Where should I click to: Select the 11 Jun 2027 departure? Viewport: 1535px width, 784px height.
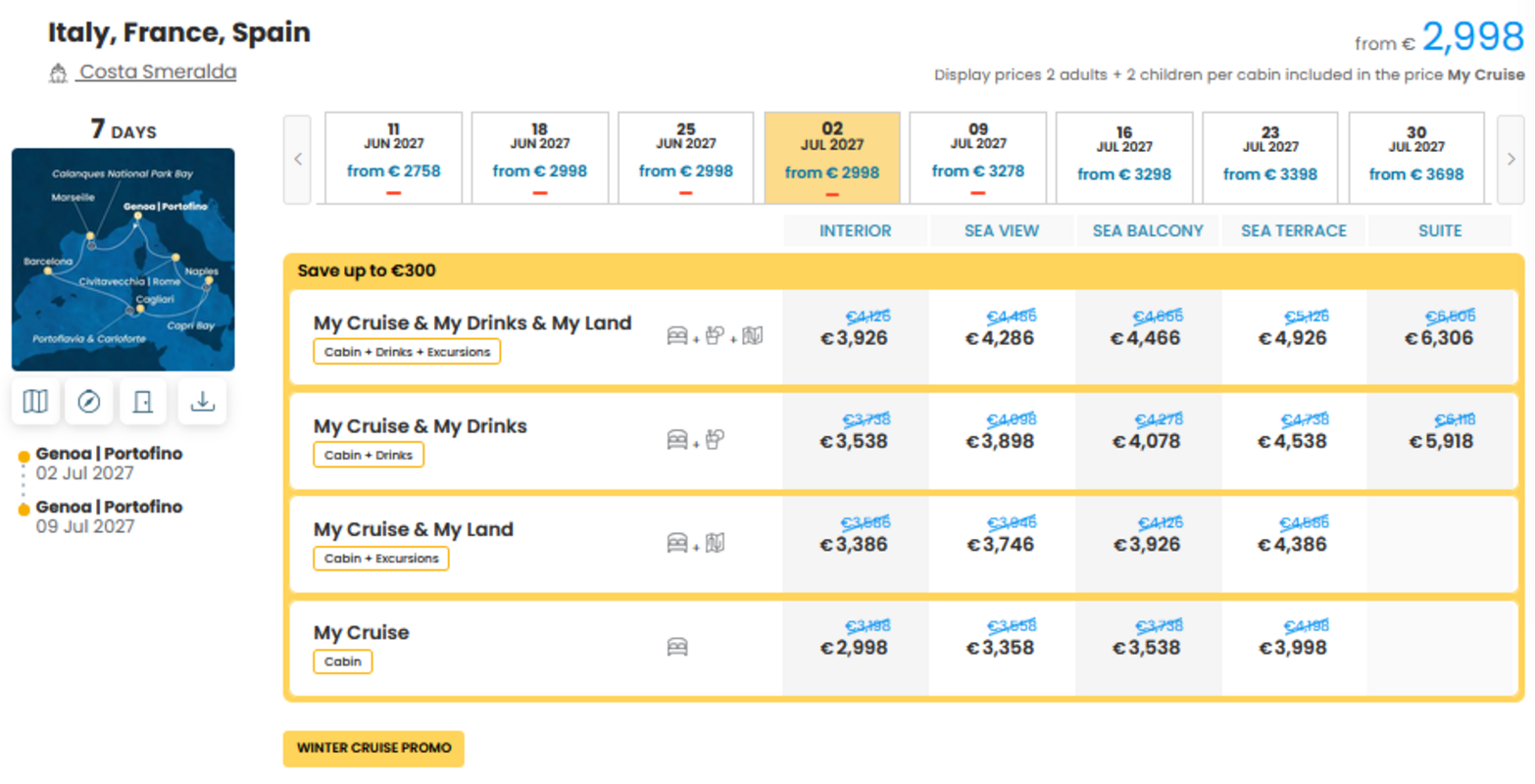(393, 158)
